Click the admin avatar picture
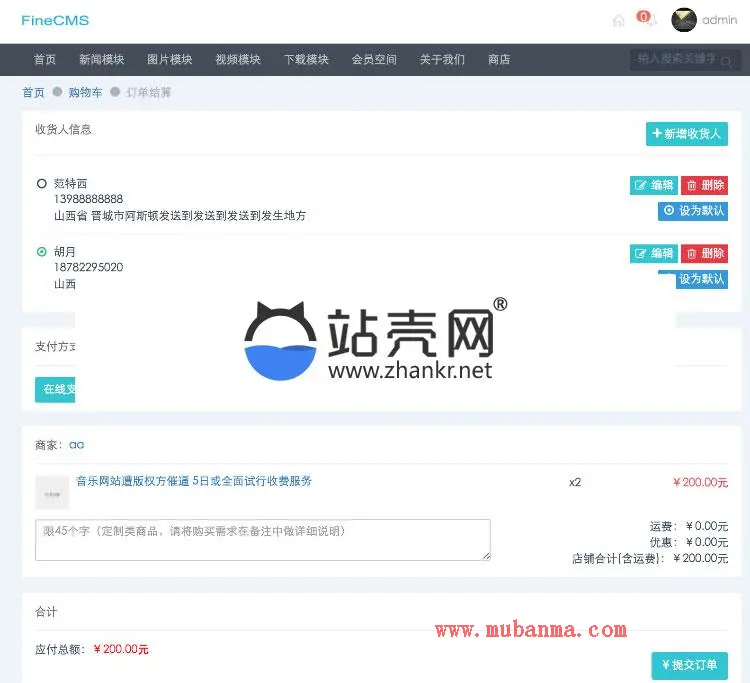Viewport: 750px width, 683px height. point(684,20)
